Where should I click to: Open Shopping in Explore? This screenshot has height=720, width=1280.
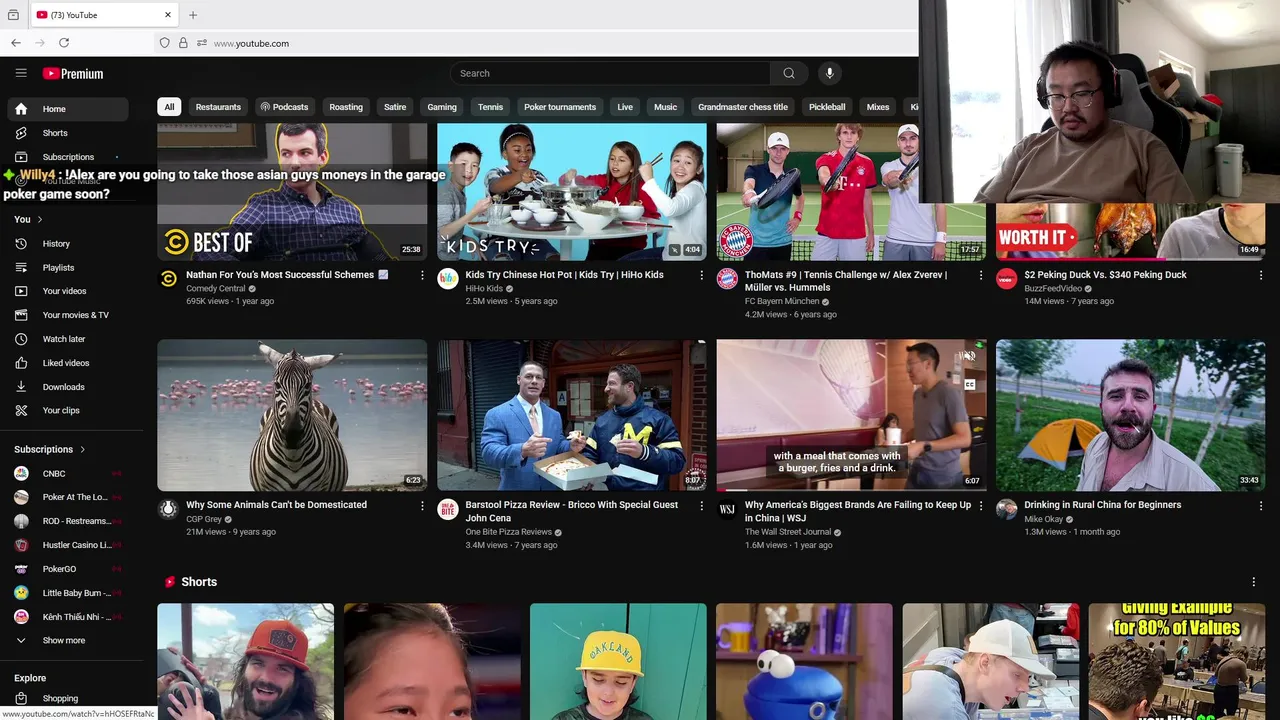[68, 698]
